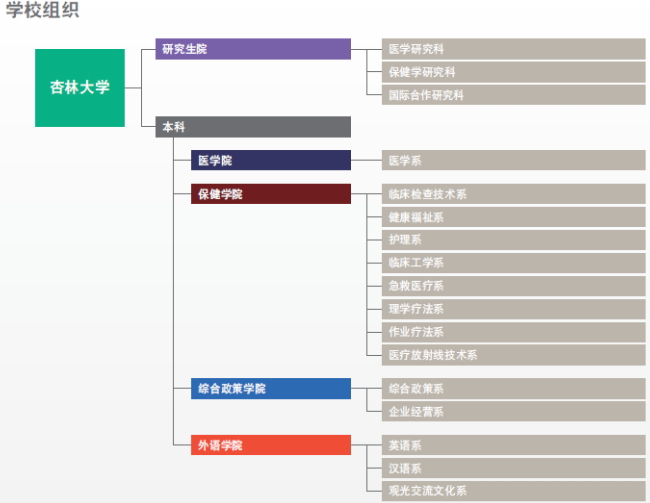
Task: Select the 作业疗法系 department row
Action: tap(513, 332)
